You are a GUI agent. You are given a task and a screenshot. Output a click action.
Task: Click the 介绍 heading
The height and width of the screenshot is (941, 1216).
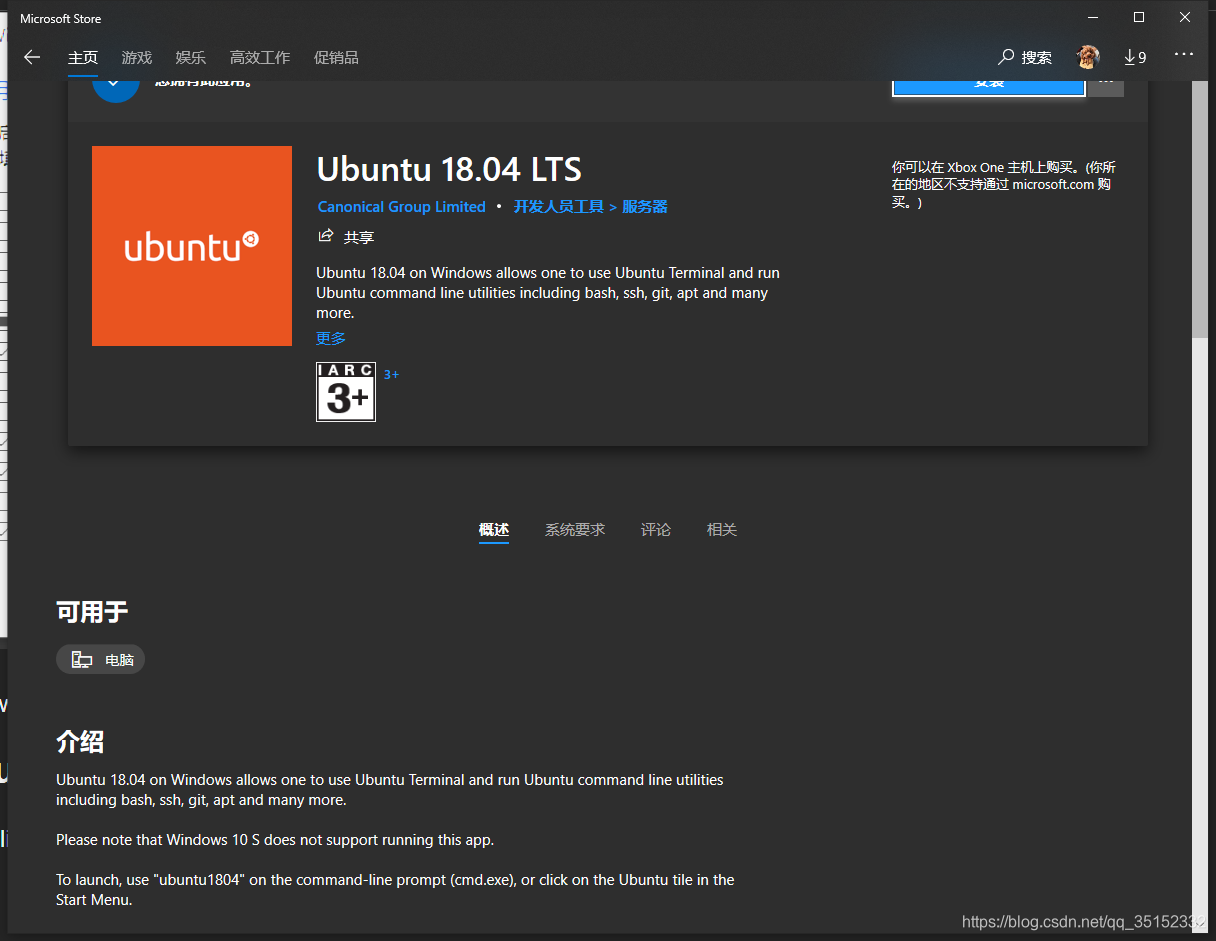pos(80,742)
